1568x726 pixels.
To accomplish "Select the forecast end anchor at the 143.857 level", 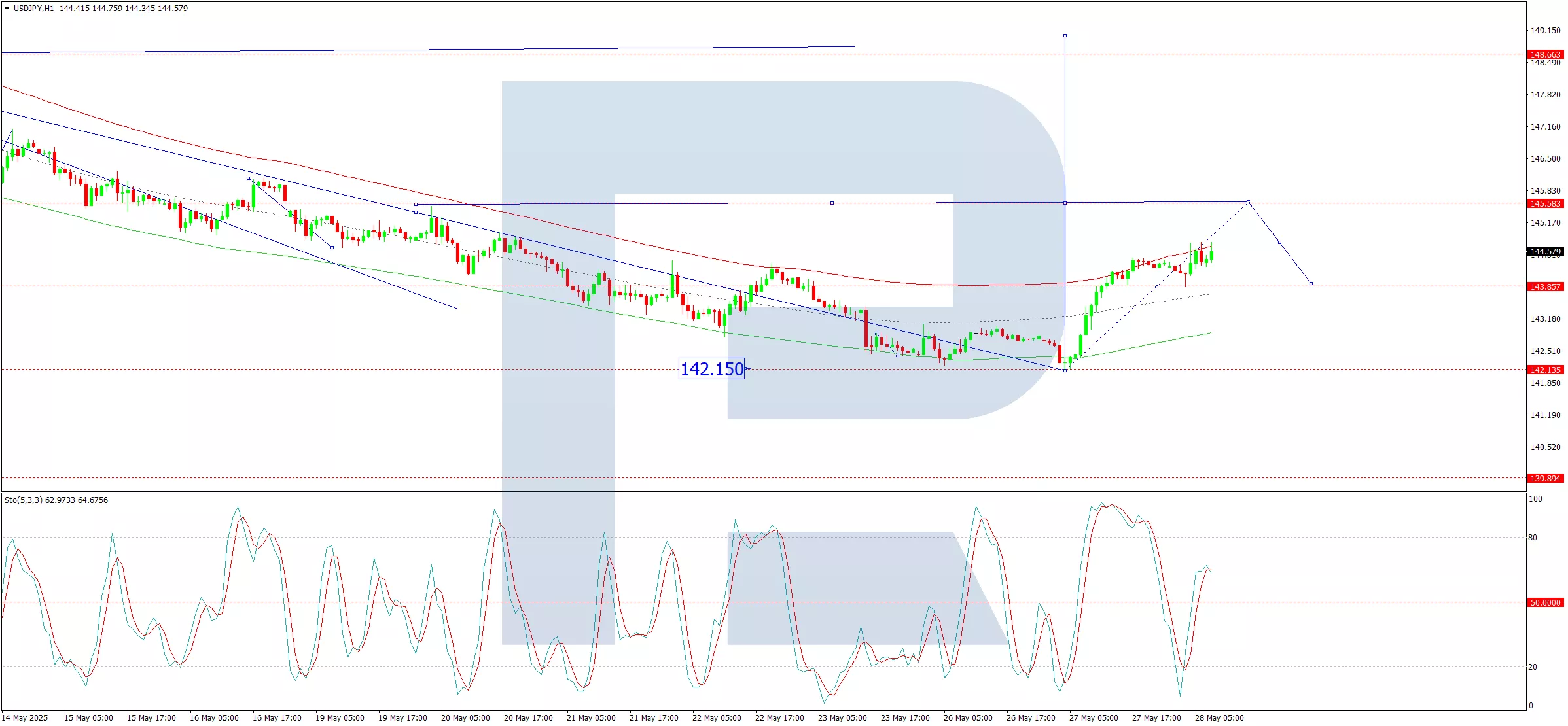I will tap(1311, 284).
